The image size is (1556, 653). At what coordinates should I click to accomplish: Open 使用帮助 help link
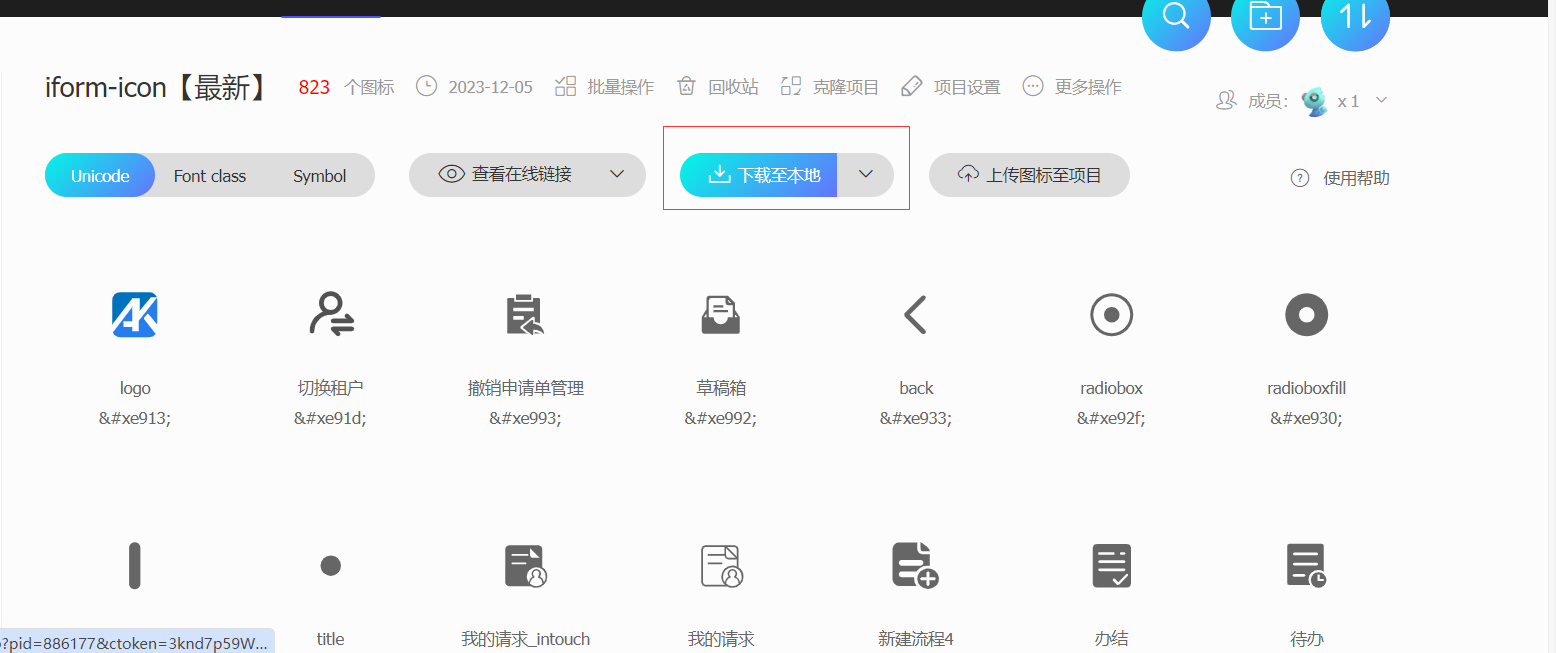pyautogui.click(x=1341, y=178)
